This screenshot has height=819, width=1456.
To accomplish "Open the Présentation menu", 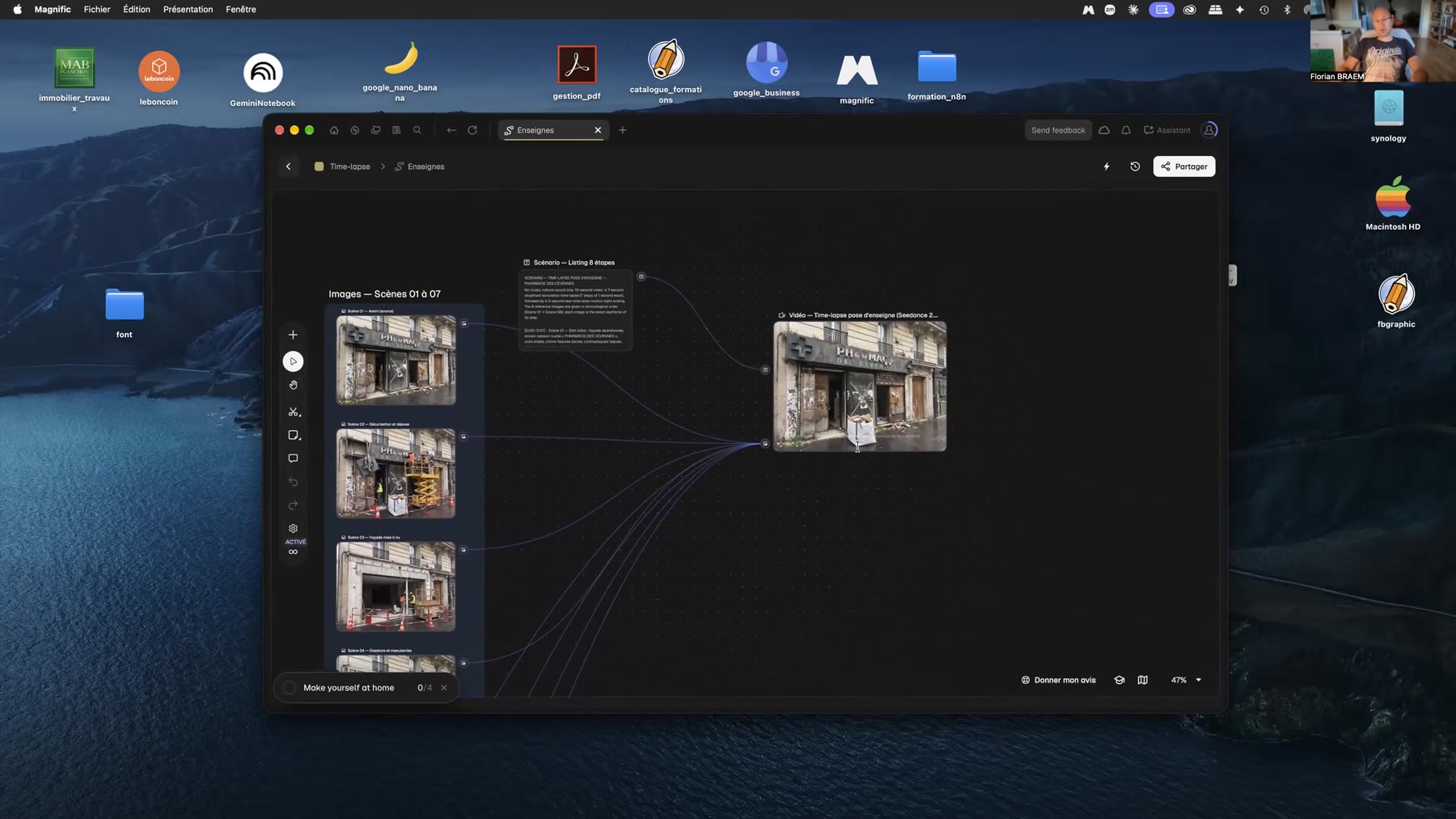I will point(188,10).
